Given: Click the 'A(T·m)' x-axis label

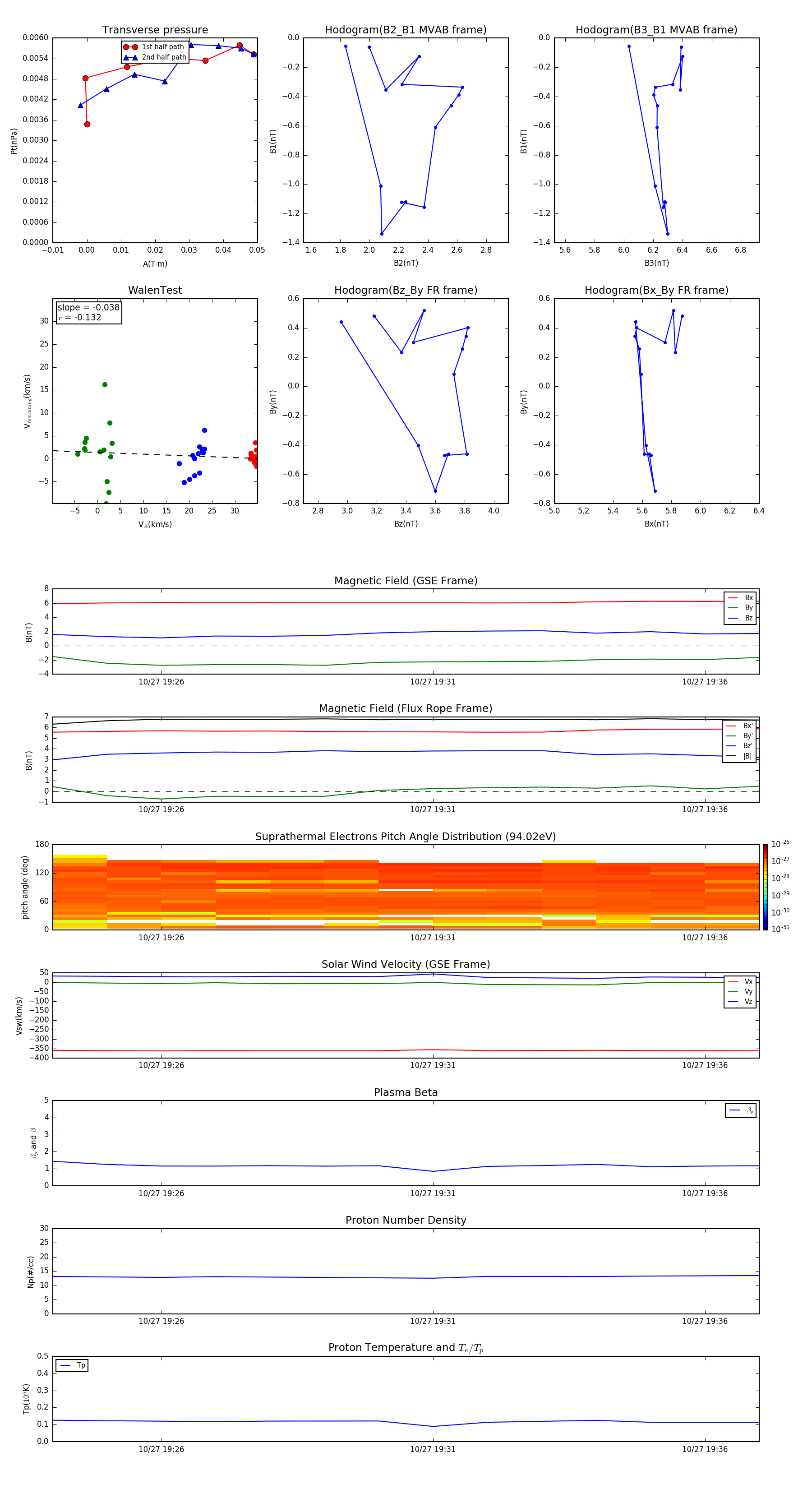Looking at the screenshot, I should pyautogui.click(x=155, y=264).
